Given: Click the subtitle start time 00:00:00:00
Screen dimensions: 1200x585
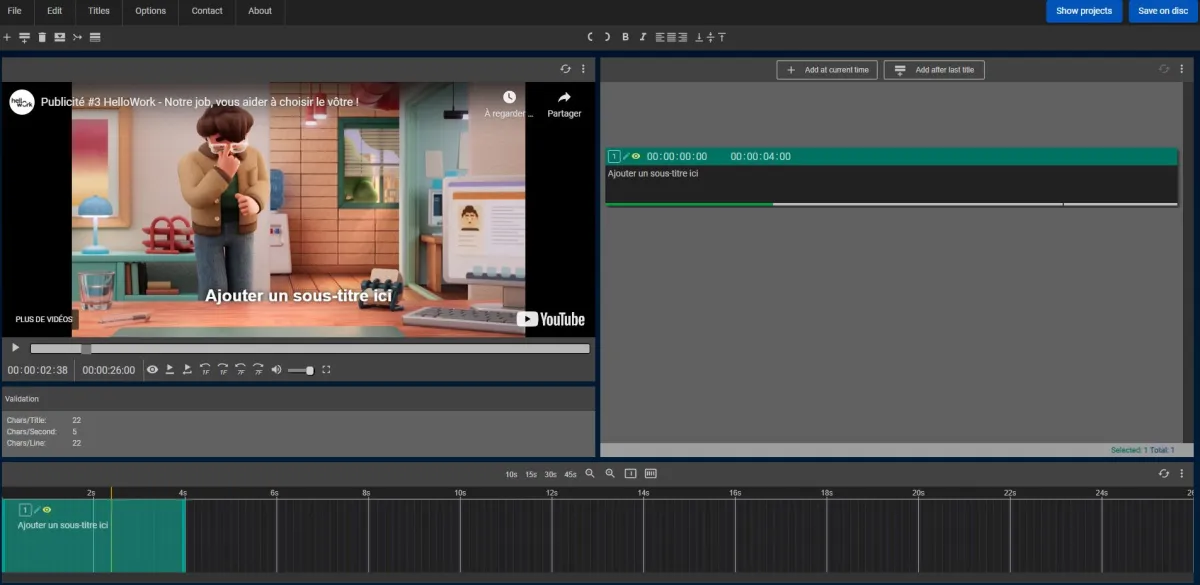Looking at the screenshot, I should (677, 157).
